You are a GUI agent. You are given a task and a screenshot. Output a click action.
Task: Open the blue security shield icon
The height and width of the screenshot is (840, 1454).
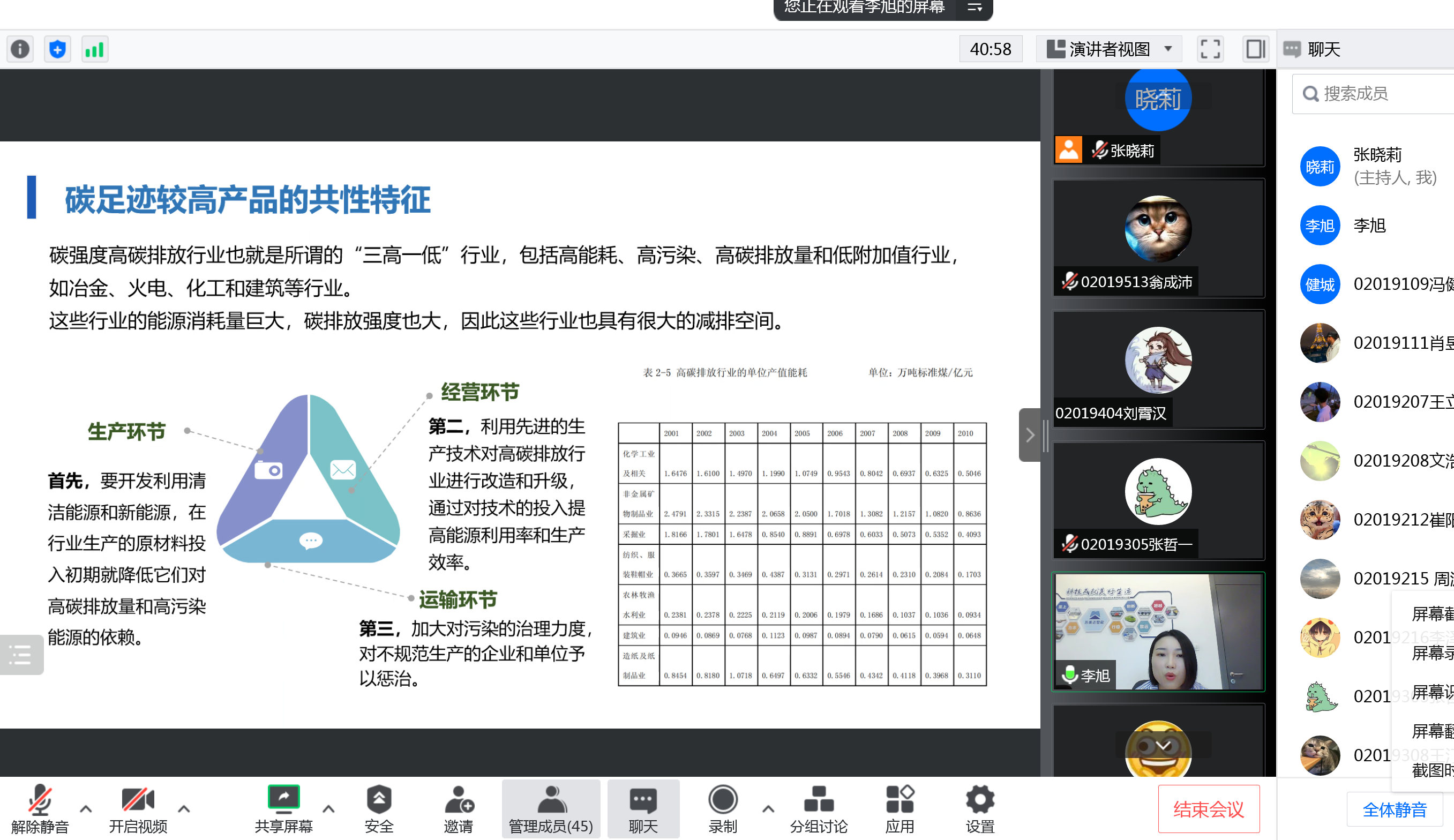58,49
